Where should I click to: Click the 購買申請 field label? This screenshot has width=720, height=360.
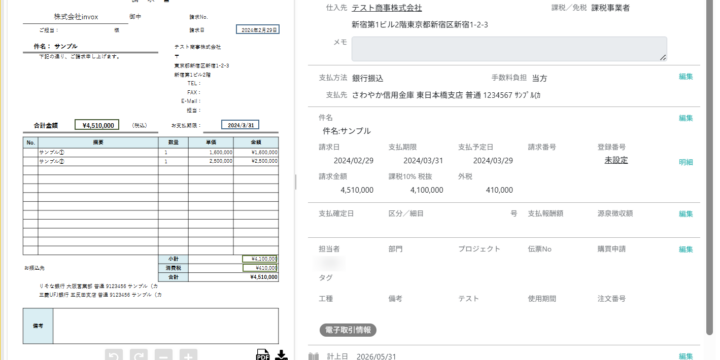tap(611, 249)
